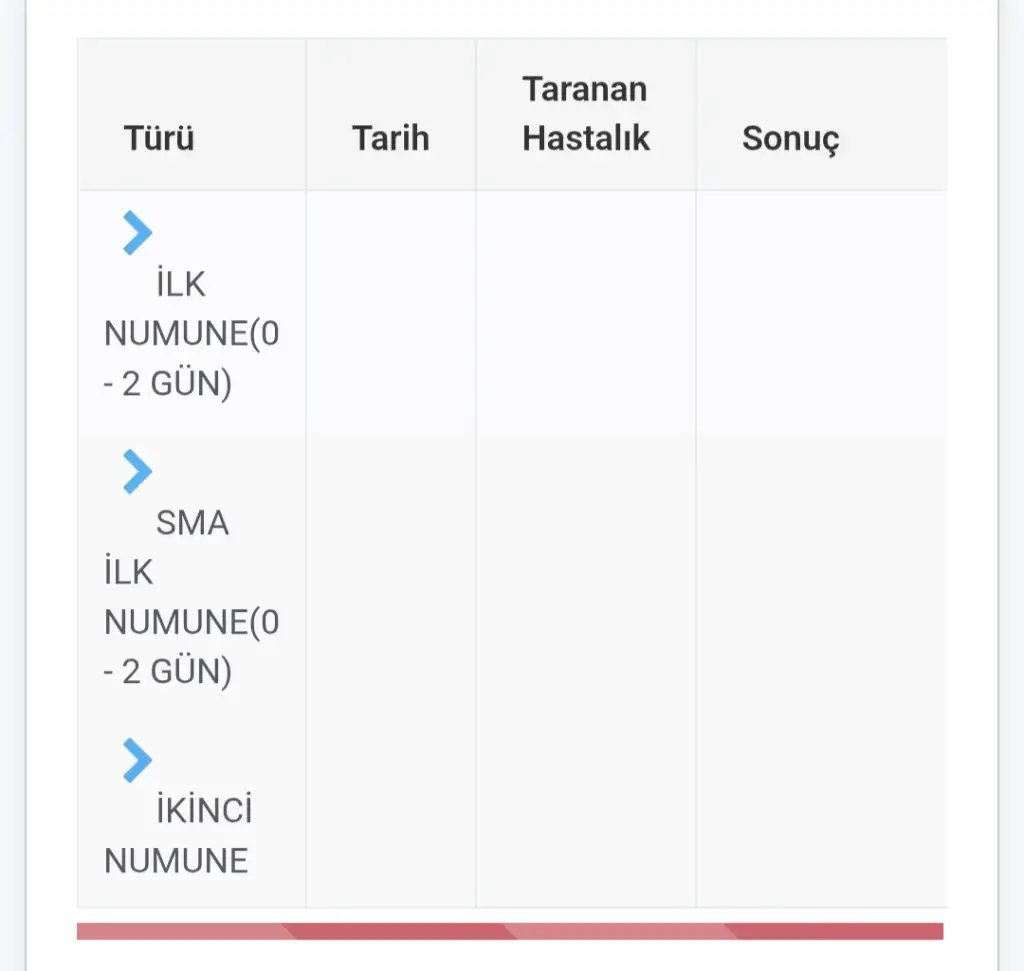Click the Sonuç cell of İLK NUMUNE row

pos(822,310)
